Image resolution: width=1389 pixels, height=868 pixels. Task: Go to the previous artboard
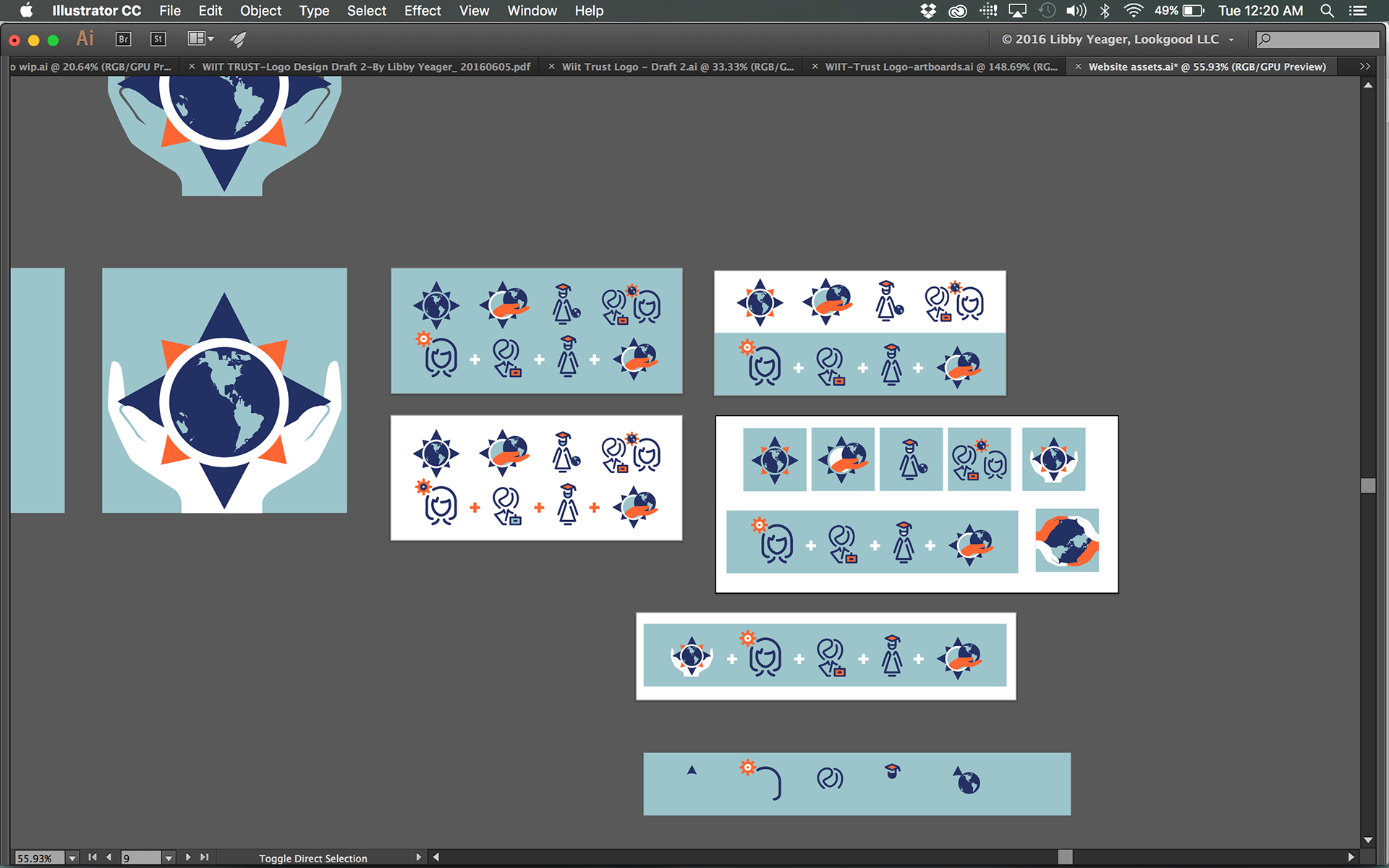109,857
